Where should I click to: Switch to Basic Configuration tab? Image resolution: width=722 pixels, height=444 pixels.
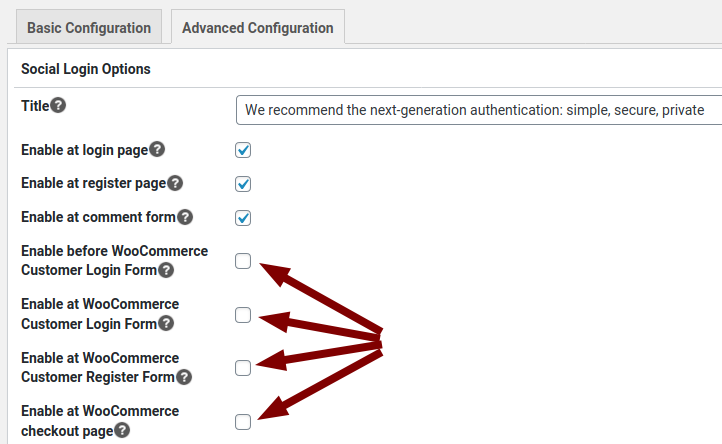pyautogui.click(x=89, y=28)
